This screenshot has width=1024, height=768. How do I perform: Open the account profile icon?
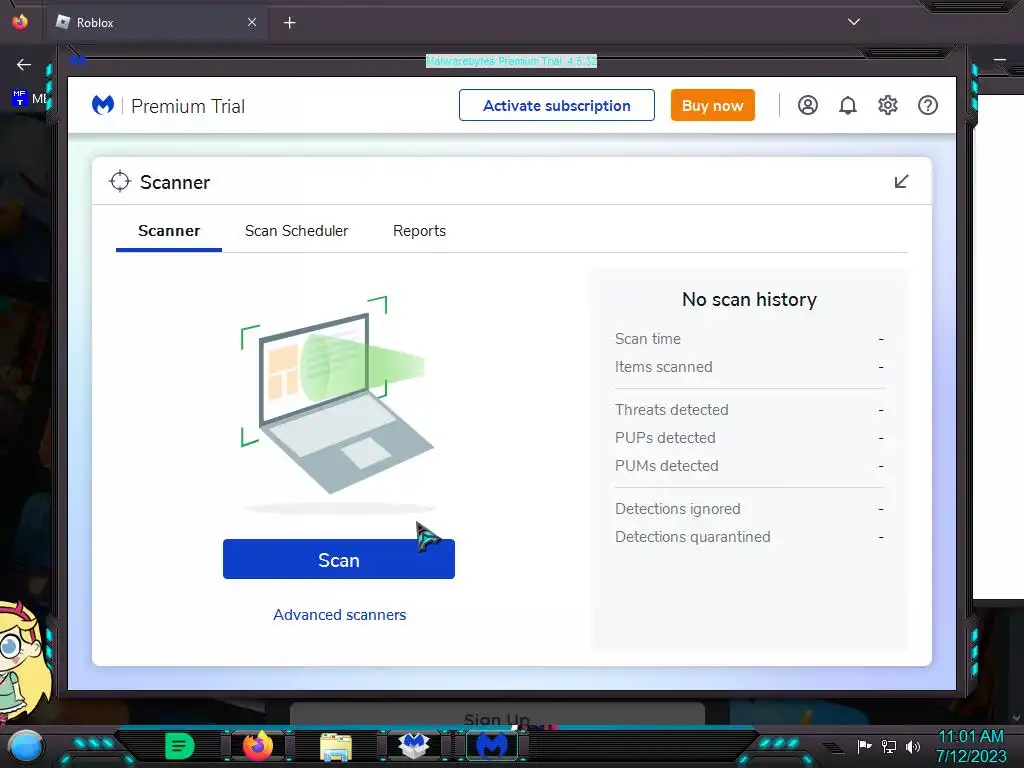[808, 105]
